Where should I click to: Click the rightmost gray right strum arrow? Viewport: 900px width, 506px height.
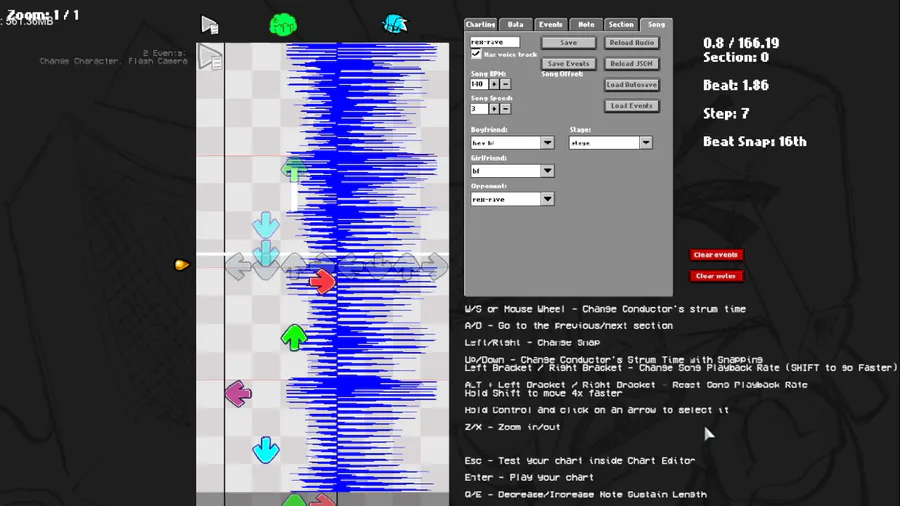click(x=436, y=266)
